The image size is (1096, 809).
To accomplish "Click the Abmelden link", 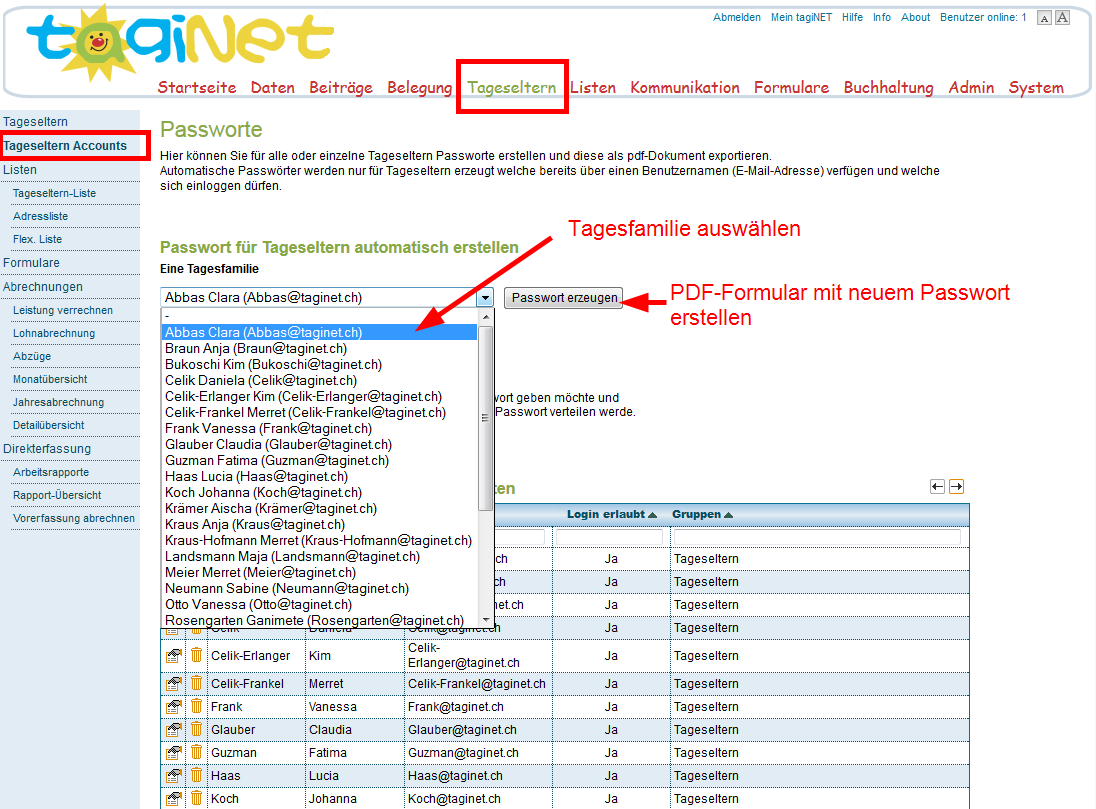I will (737, 18).
